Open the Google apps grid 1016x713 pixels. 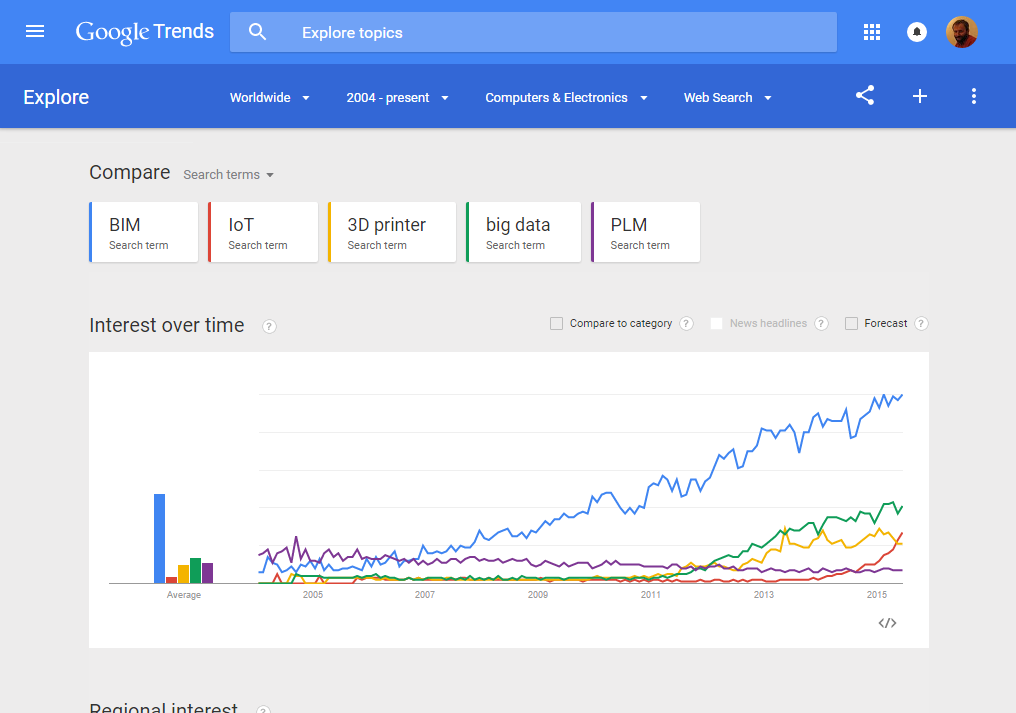872,32
